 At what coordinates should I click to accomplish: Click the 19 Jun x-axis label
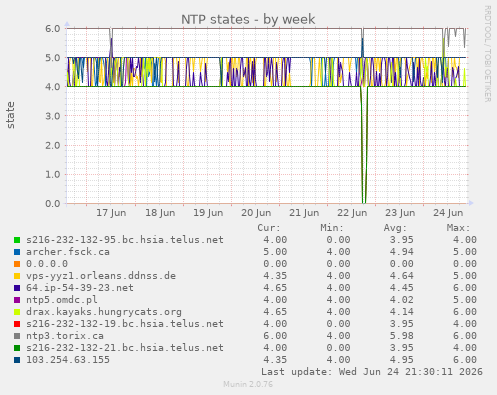[x=208, y=213]
